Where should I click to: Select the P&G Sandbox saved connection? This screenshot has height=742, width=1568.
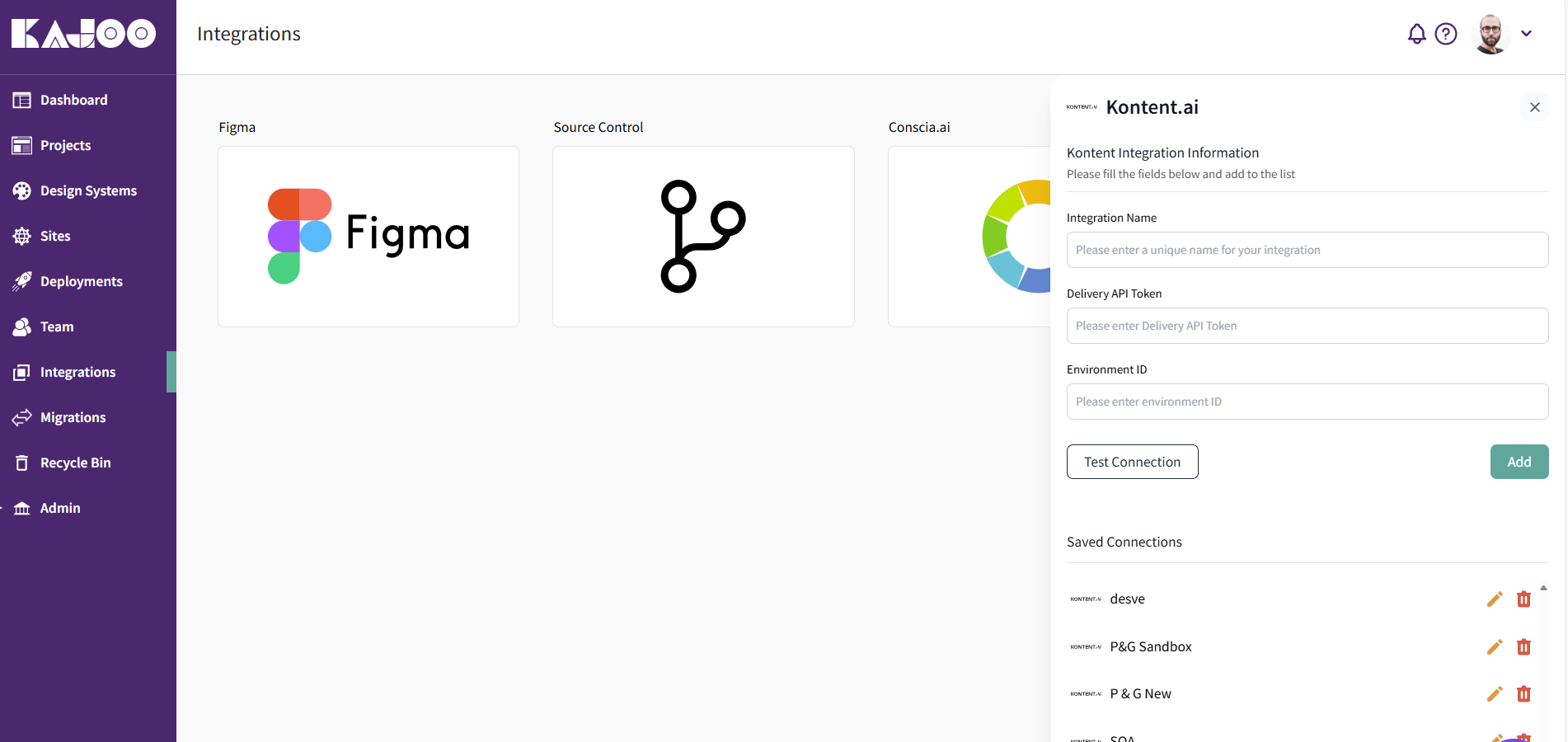click(1151, 647)
